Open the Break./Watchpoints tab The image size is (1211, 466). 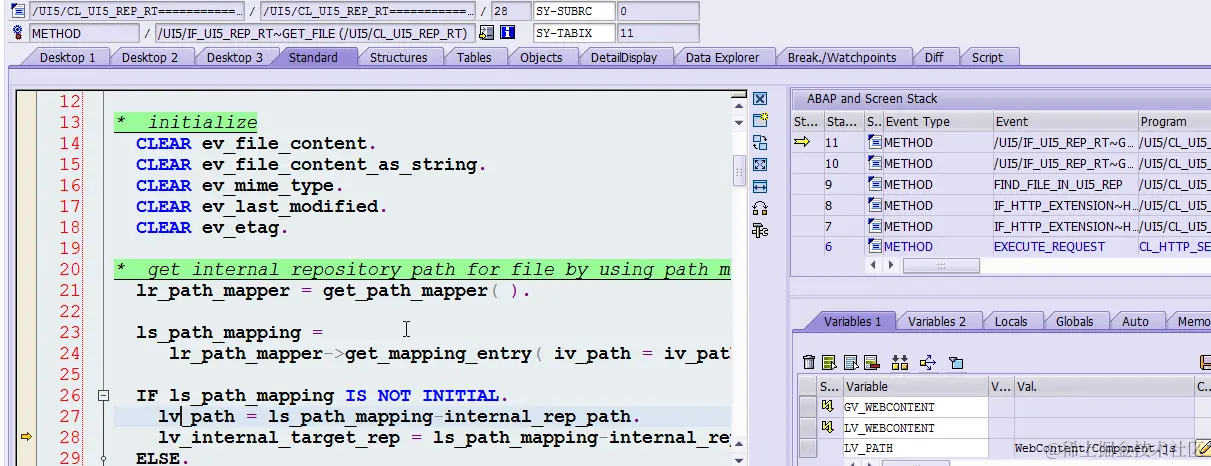click(x=841, y=57)
